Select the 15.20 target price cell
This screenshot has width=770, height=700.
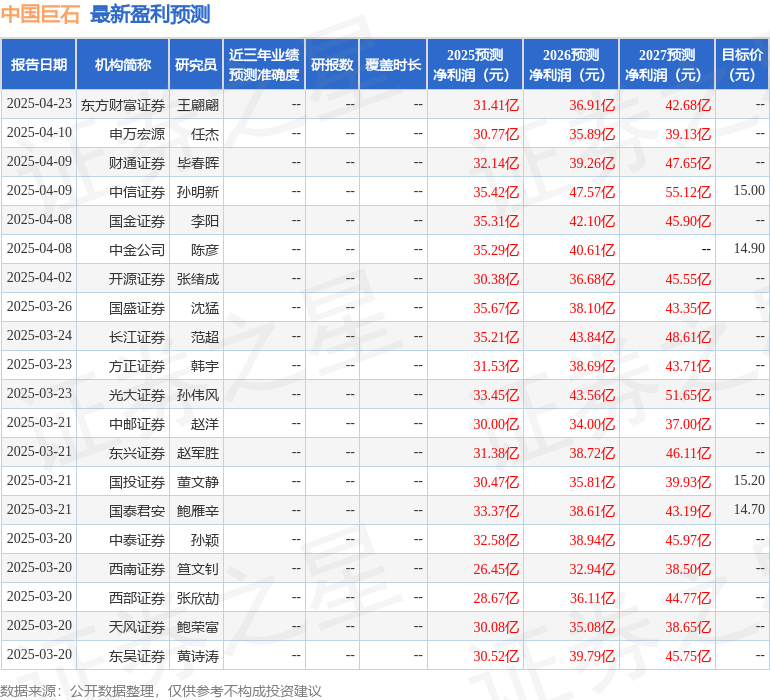(748, 481)
